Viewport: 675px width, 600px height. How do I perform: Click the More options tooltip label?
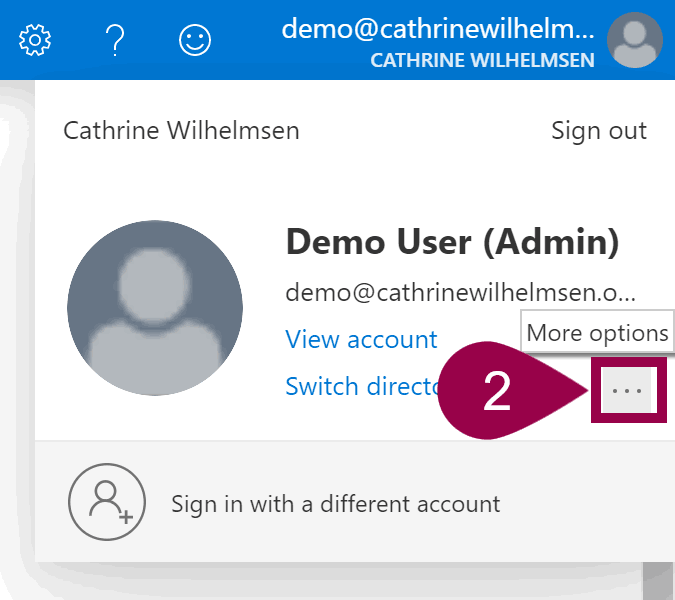tap(597, 333)
